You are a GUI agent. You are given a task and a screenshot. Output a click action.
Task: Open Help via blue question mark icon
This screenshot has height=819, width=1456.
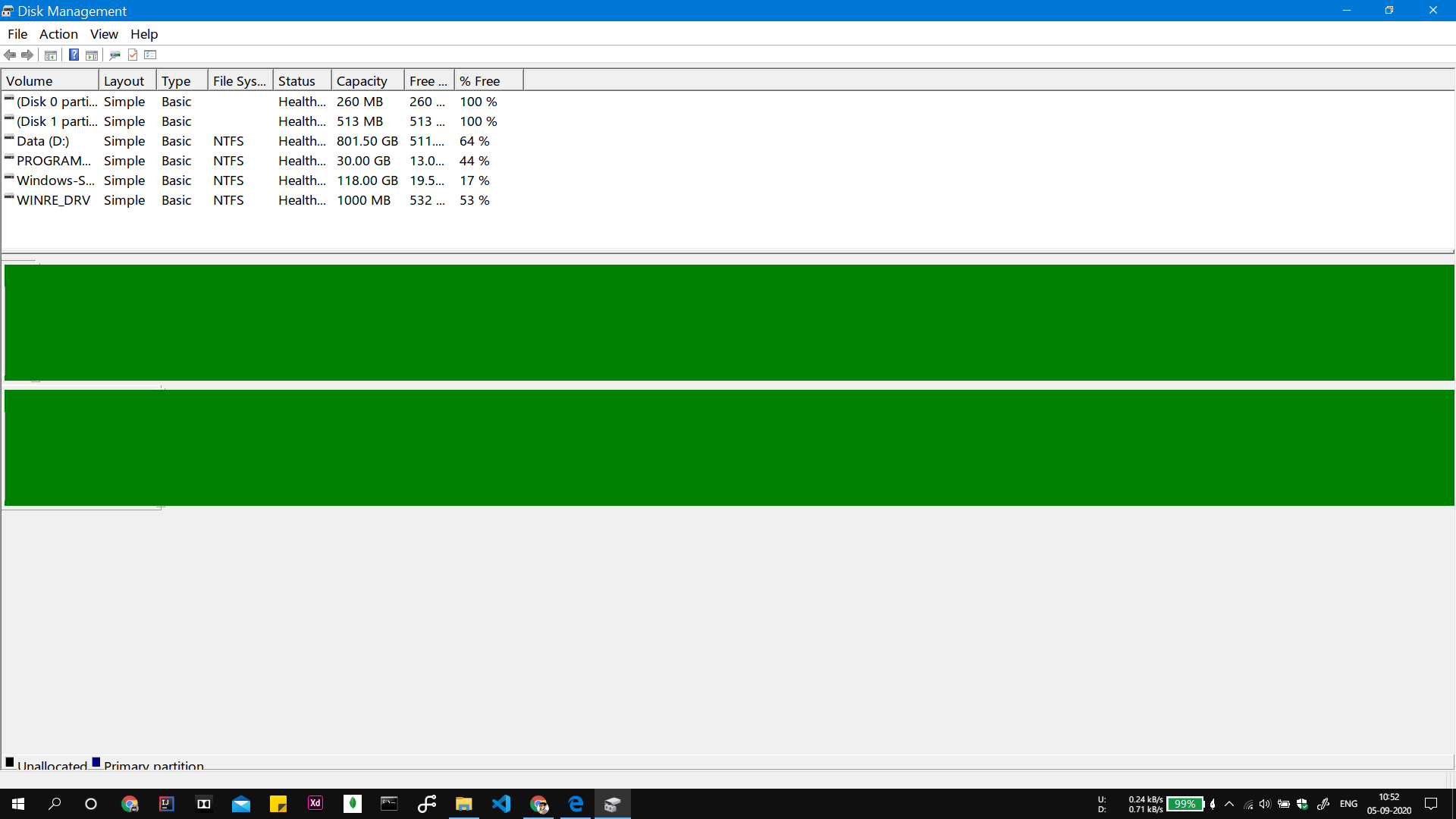74,55
